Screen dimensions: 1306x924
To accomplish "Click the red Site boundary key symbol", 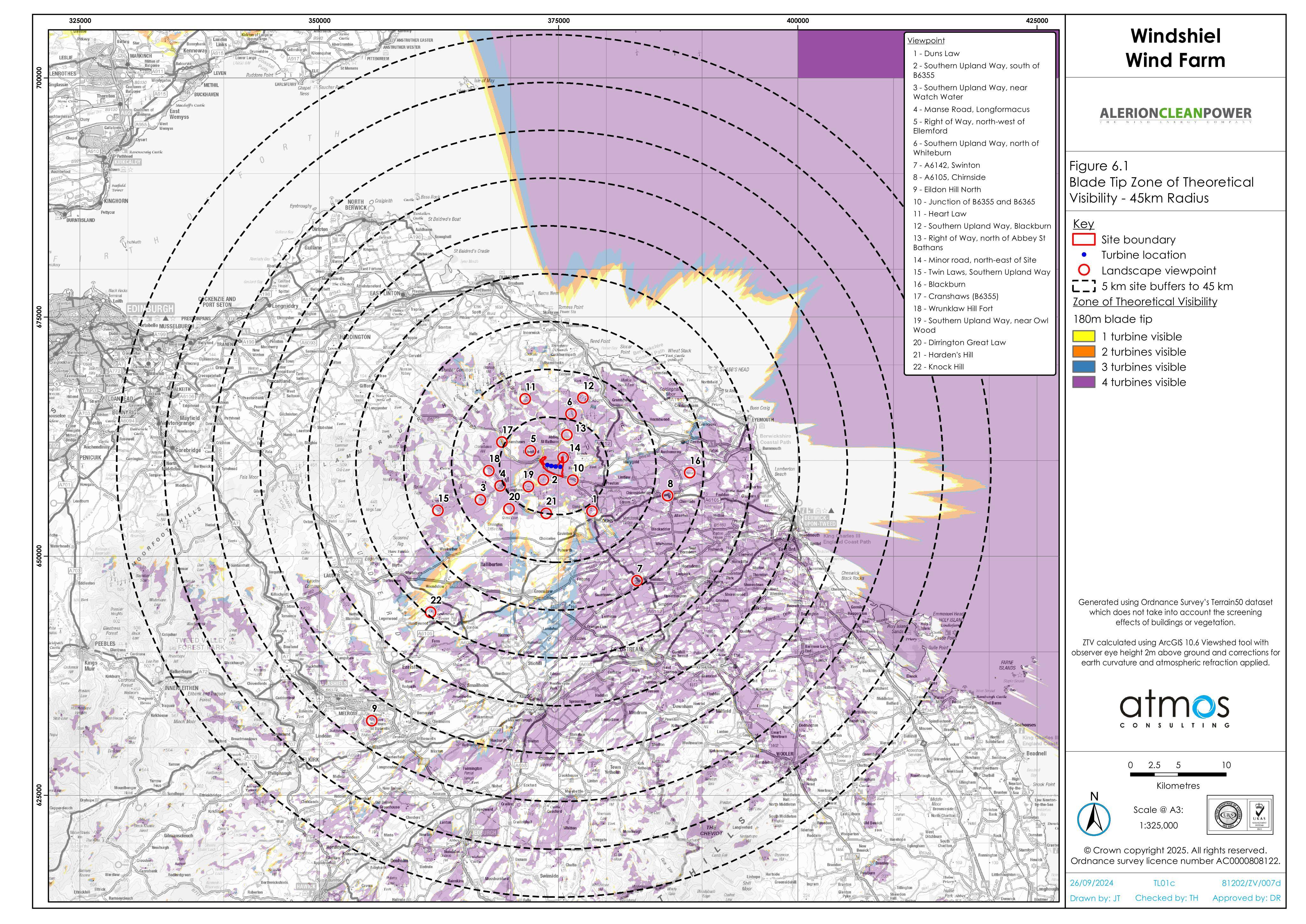I will (1083, 240).
